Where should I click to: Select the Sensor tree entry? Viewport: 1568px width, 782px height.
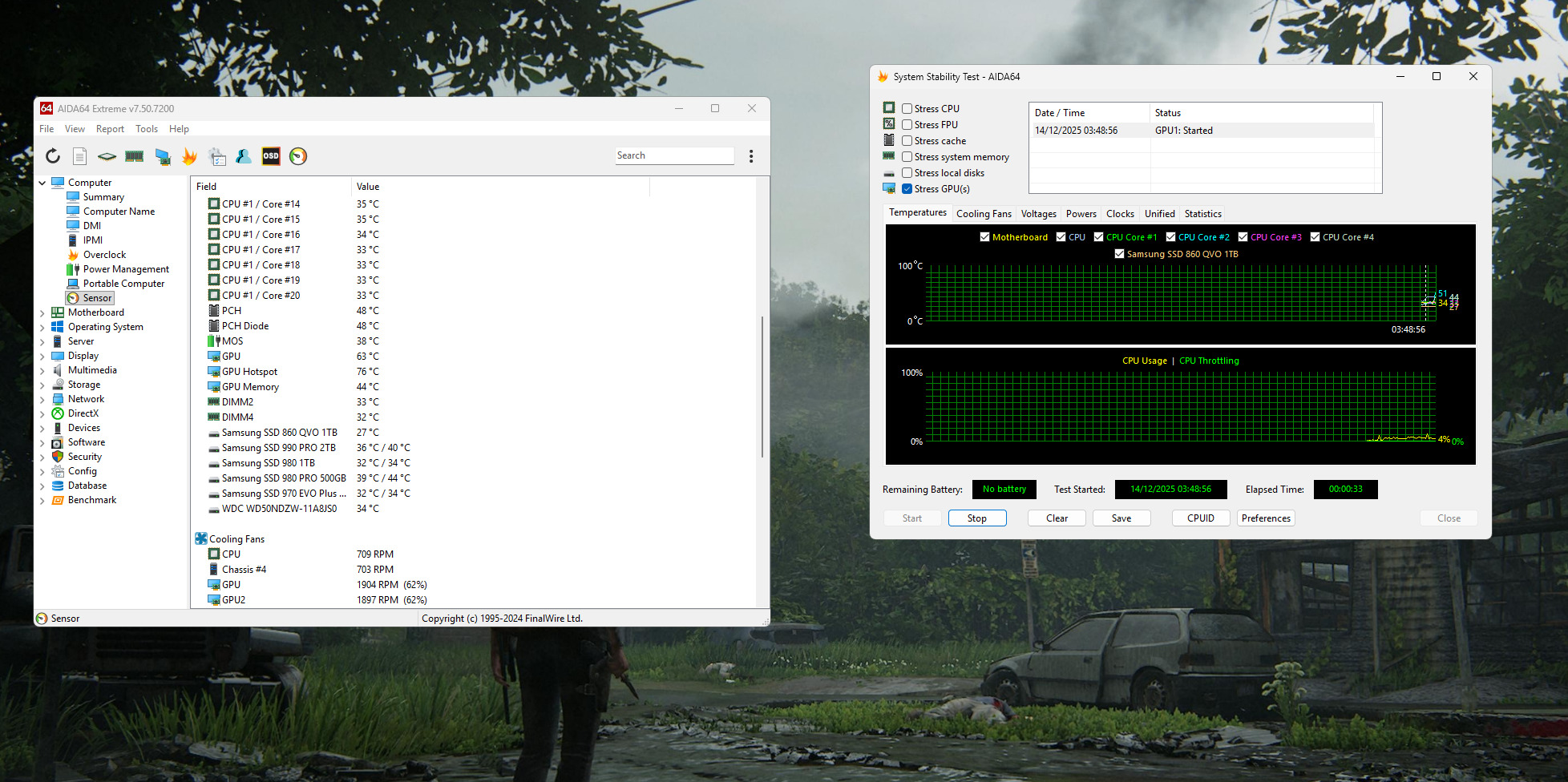click(97, 298)
